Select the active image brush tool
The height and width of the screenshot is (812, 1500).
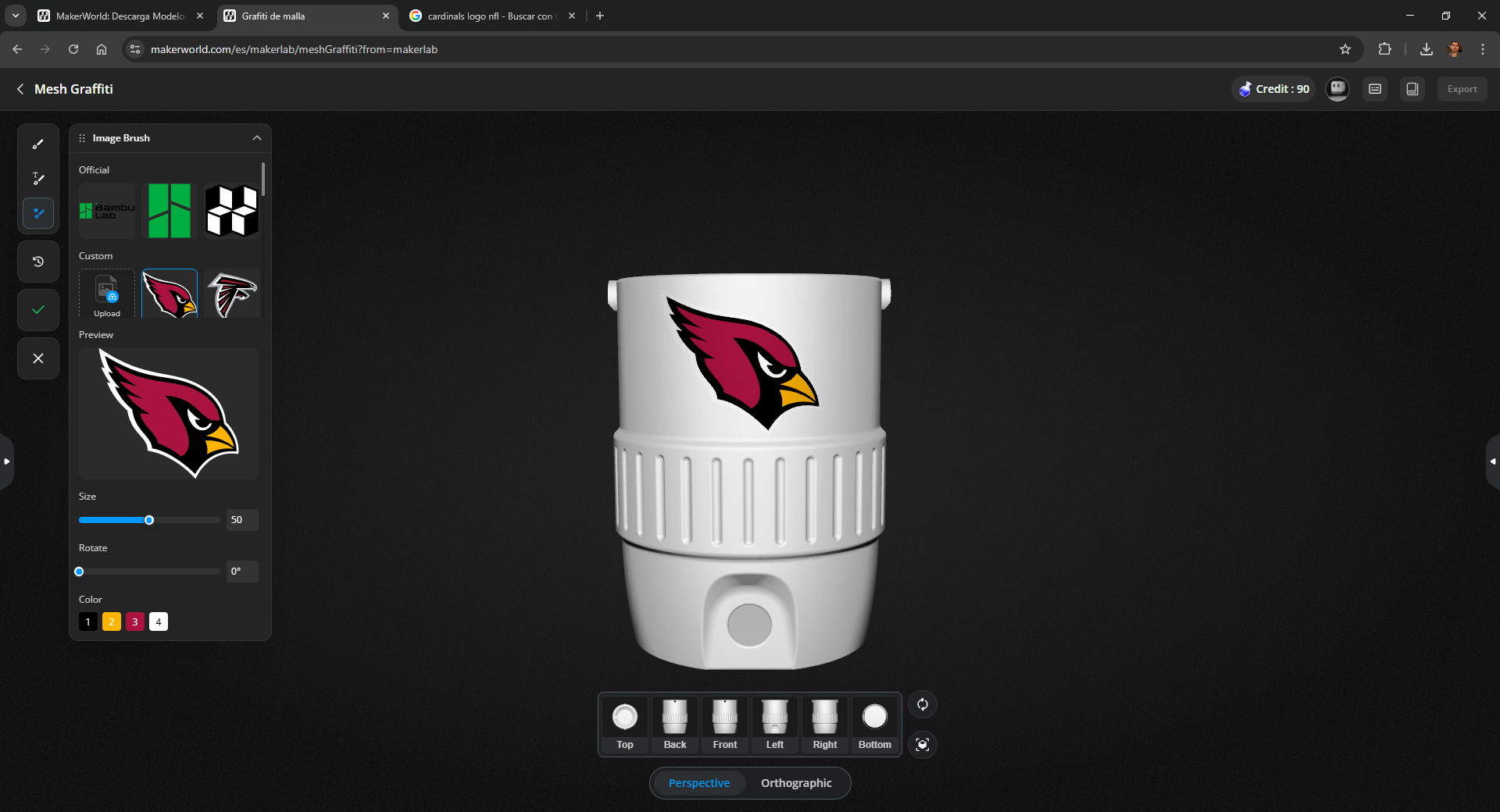coord(38,213)
